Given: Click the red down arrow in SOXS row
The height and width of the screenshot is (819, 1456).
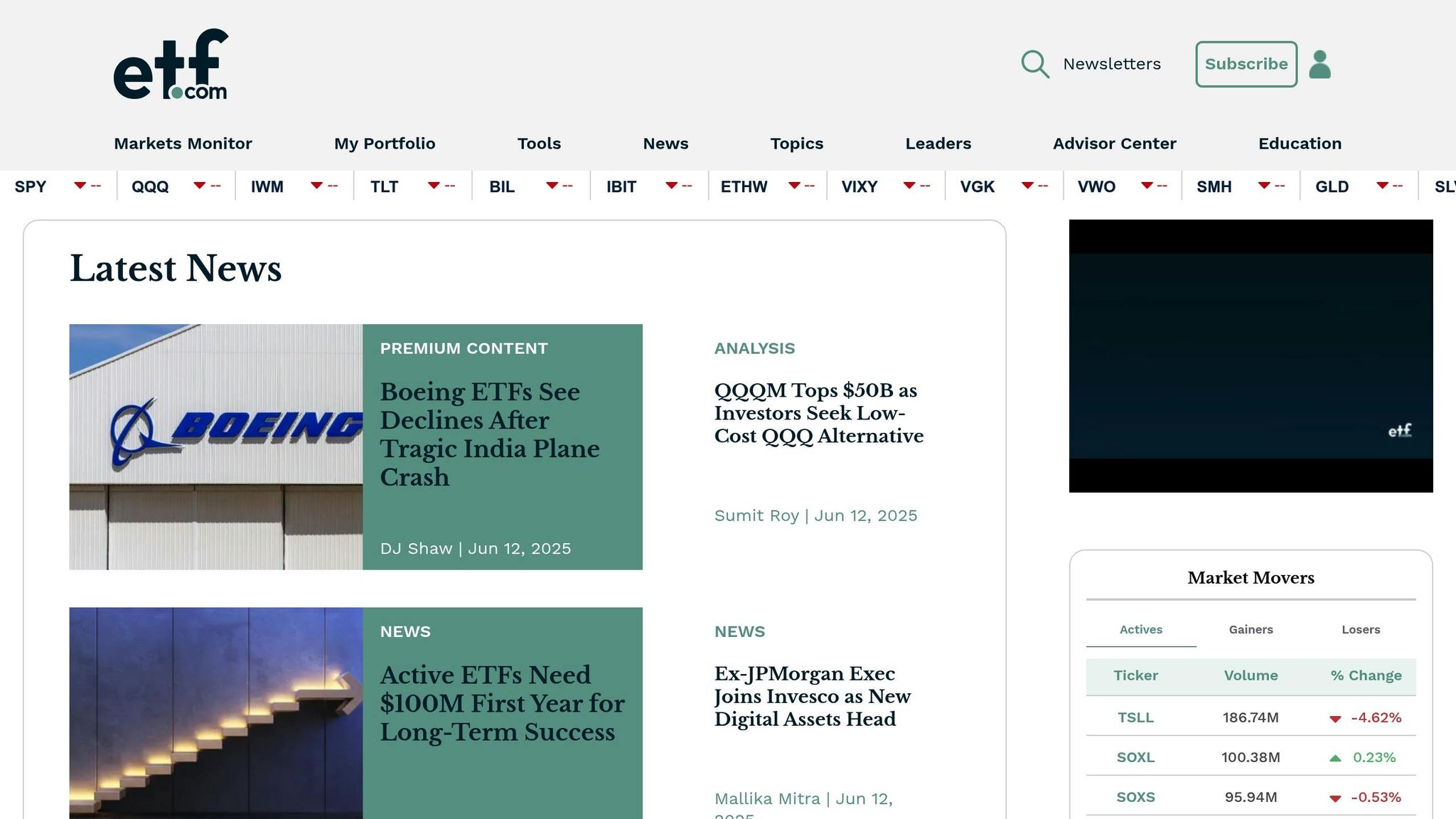Looking at the screenshot, I should click(1335, 798).
